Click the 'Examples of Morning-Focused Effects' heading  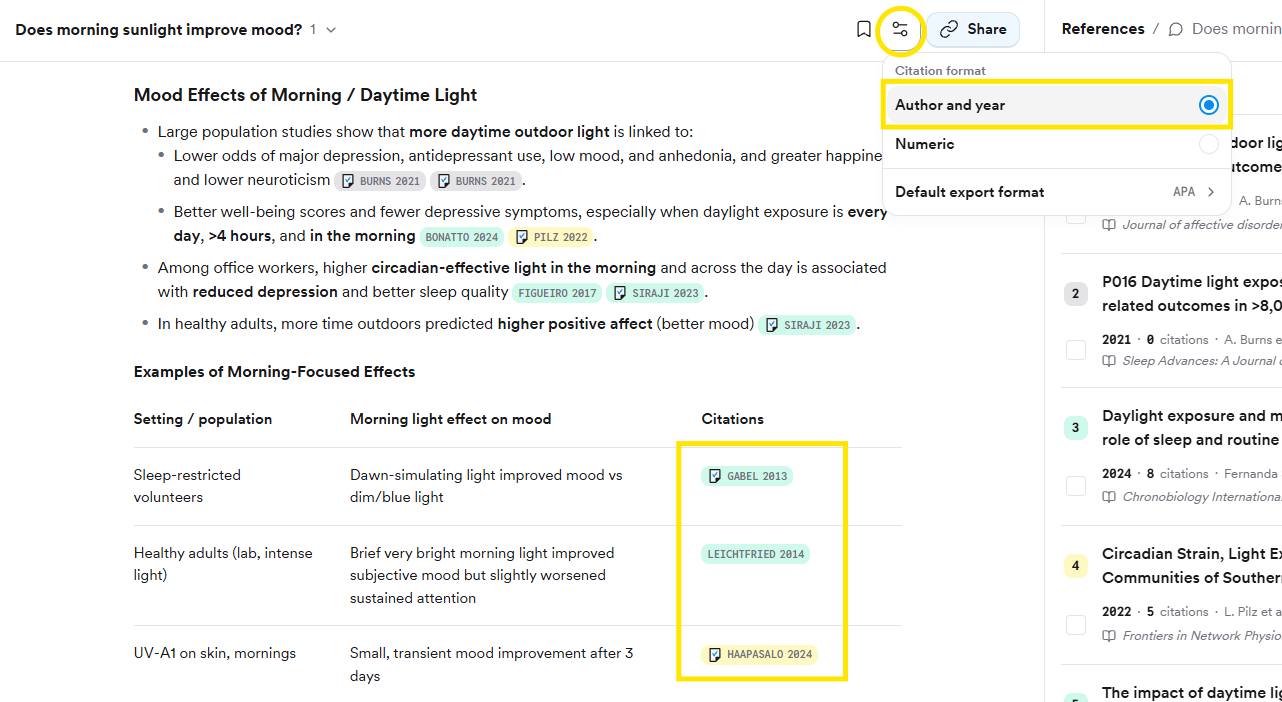[x=274, y=372]
